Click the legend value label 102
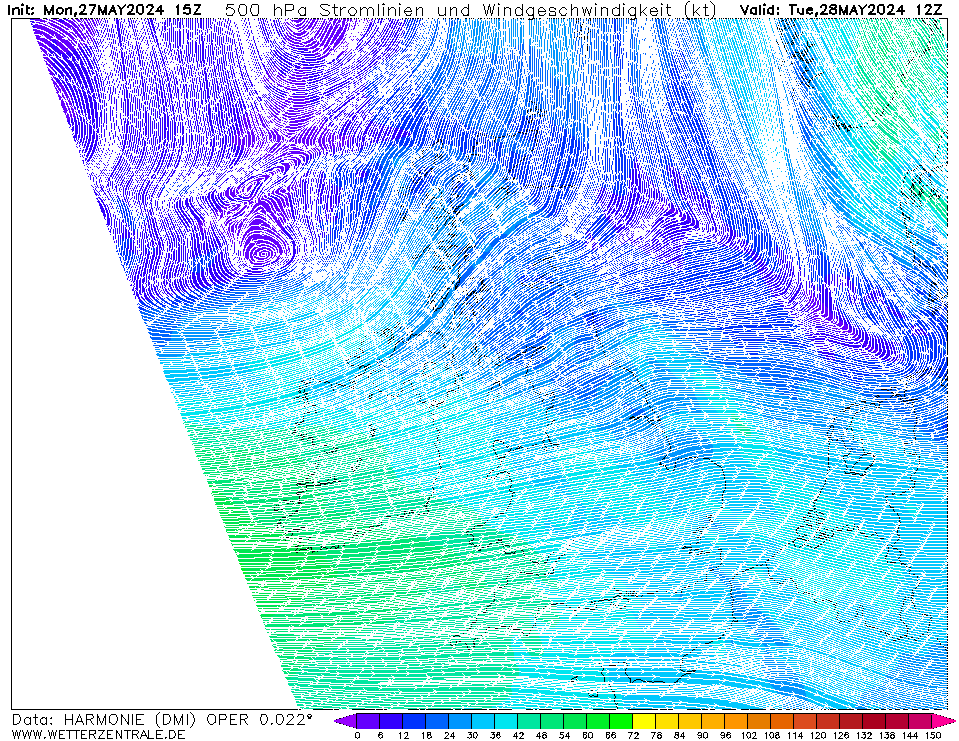Screen dimensions: 959x741 749,735
